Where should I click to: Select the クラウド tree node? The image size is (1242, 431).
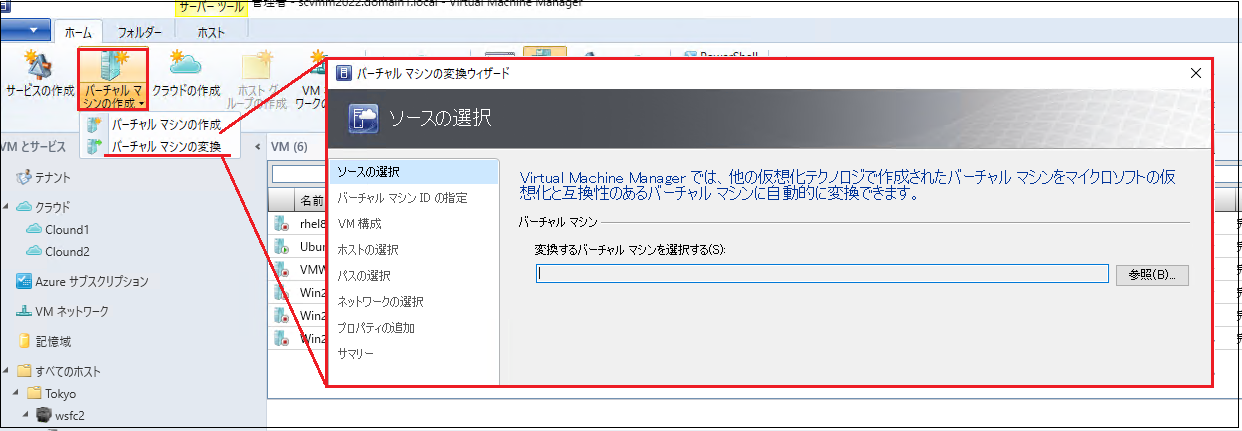[54, 207]
